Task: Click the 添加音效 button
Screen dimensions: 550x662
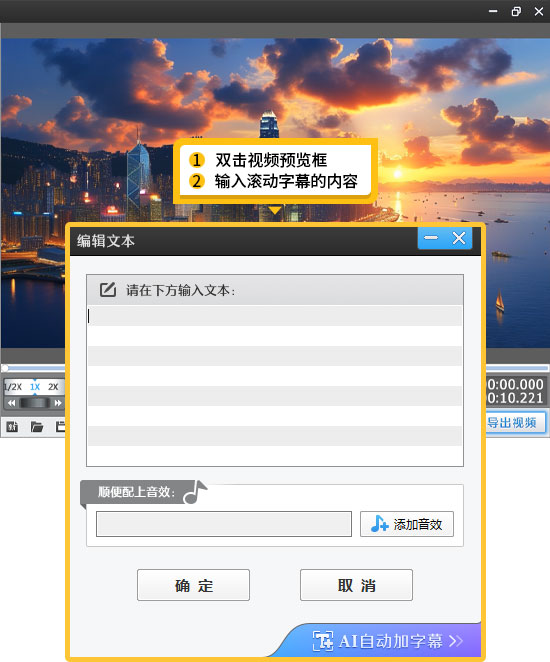Action: click(407, 524)
